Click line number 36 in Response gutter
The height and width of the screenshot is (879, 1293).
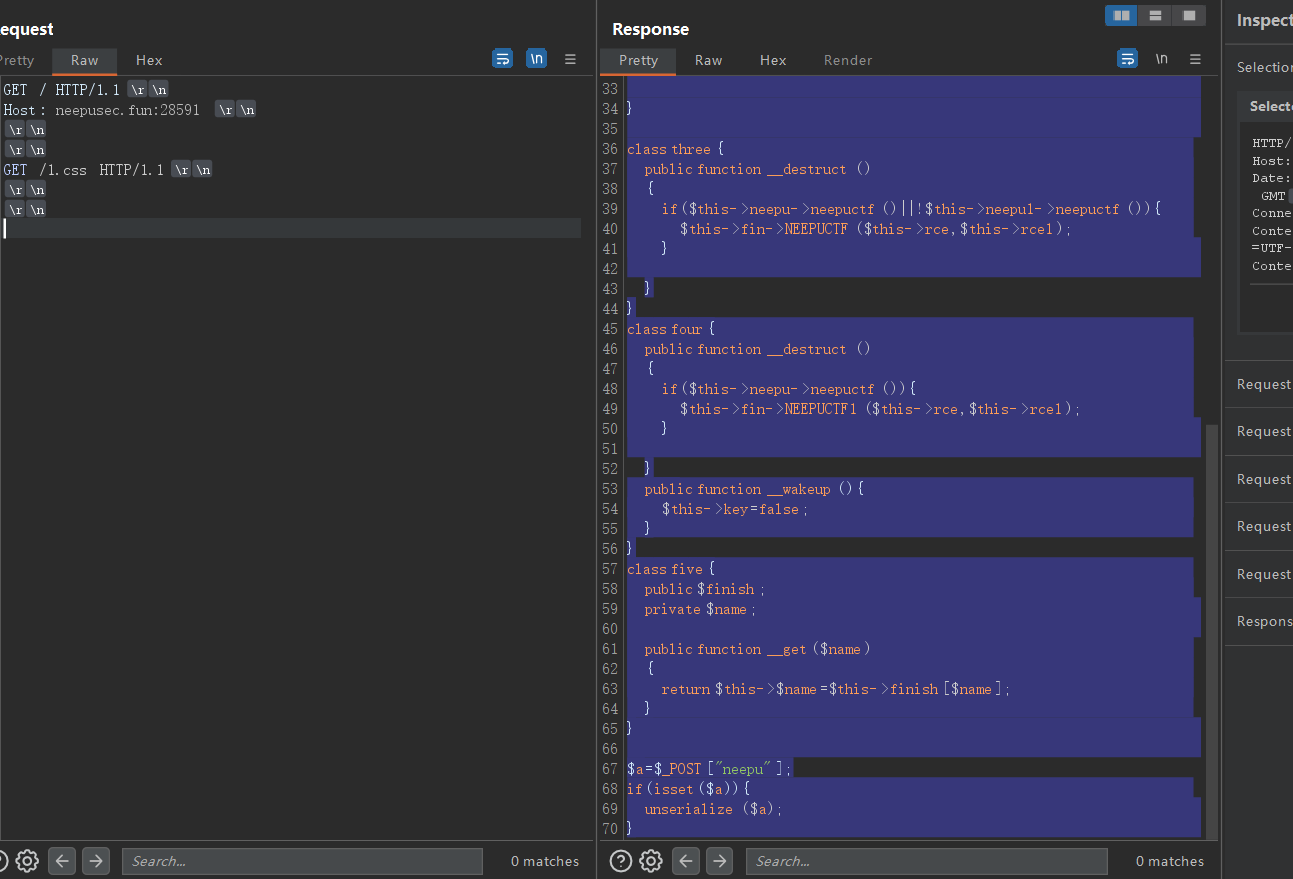(x=610, y=149)
